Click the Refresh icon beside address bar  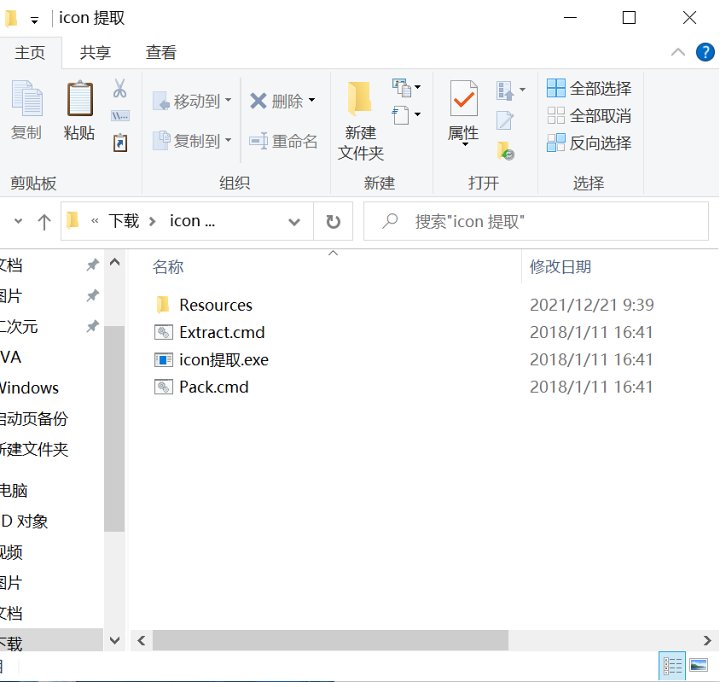[x=333, y=221]
